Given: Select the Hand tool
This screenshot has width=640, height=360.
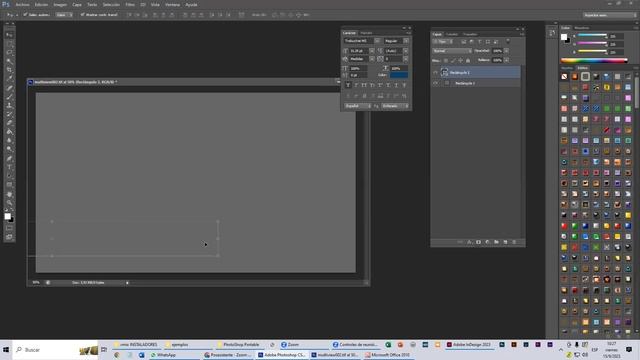Looking at the screenshot, I should 9,194.
